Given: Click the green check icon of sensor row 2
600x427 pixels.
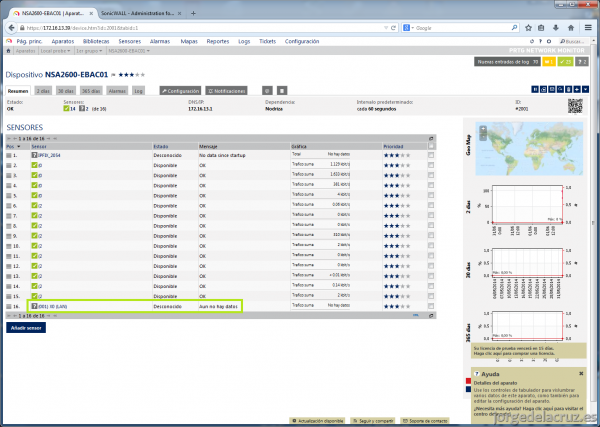Looking at the screenshot, I should pyautogui.click(x=34, y=165).
